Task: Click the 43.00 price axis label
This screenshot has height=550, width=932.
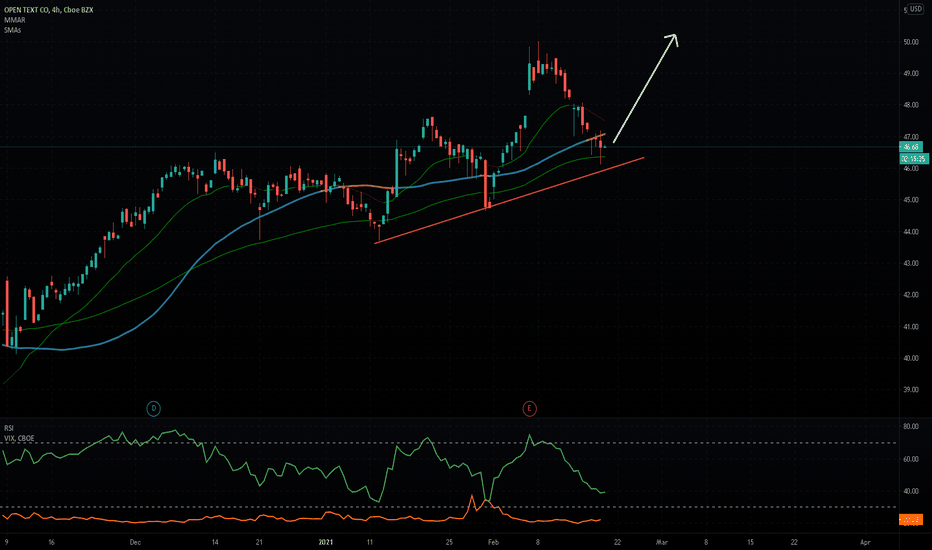Action: (x=911, y=263)
